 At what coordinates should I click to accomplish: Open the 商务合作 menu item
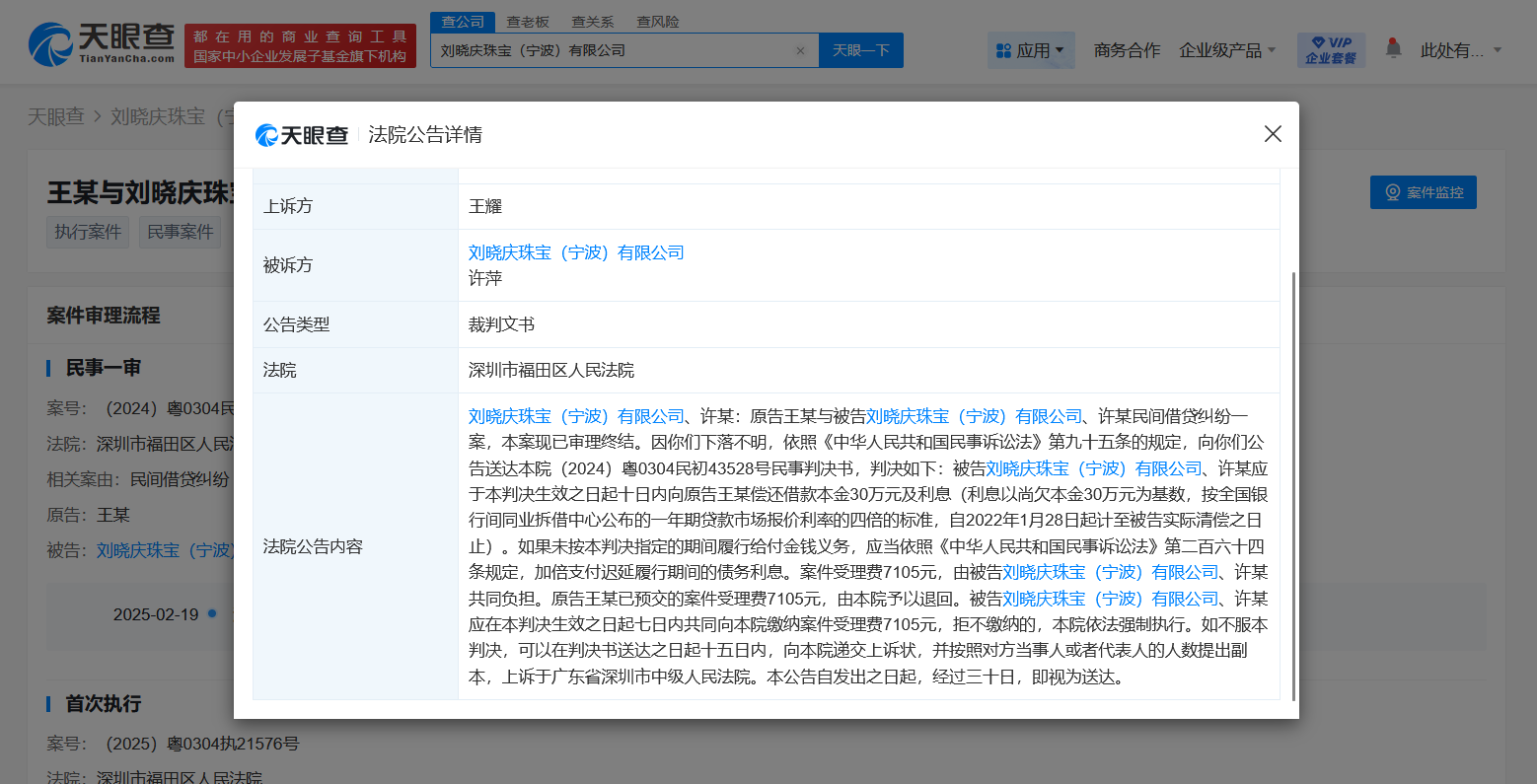1127,50
